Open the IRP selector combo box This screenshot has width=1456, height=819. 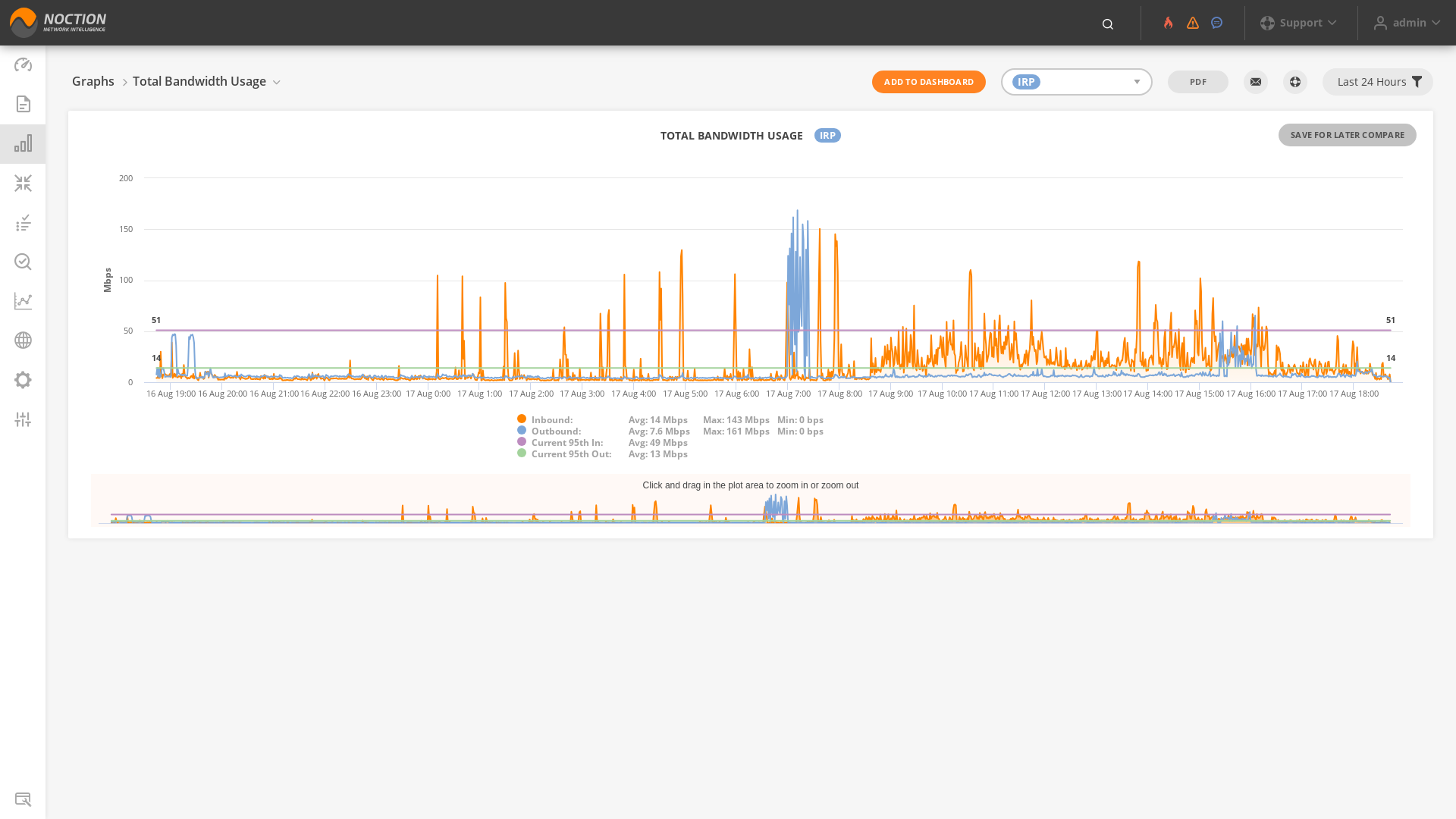[x=1077, y=82]
